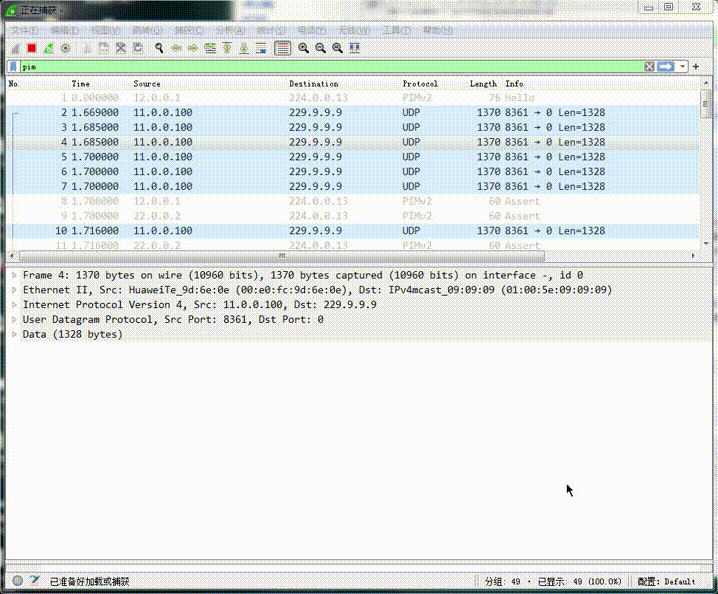Click the Protocol column header
Image resolution: width=718 pixels, height=594 pixels.
tap(420, 84)
